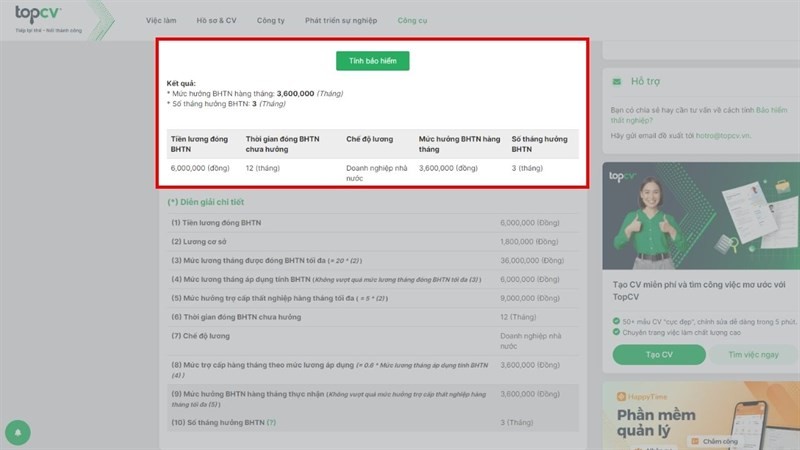This screenshot has height=450, width=800.
Task: Click the Tìm việc ngay button
Action: pos(753,355)
